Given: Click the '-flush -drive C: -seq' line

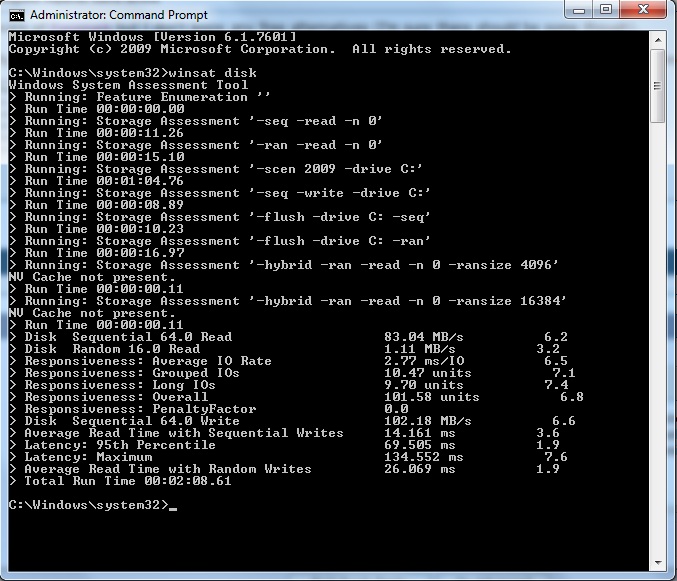Looking at the screenshot, I should (219, 217).
